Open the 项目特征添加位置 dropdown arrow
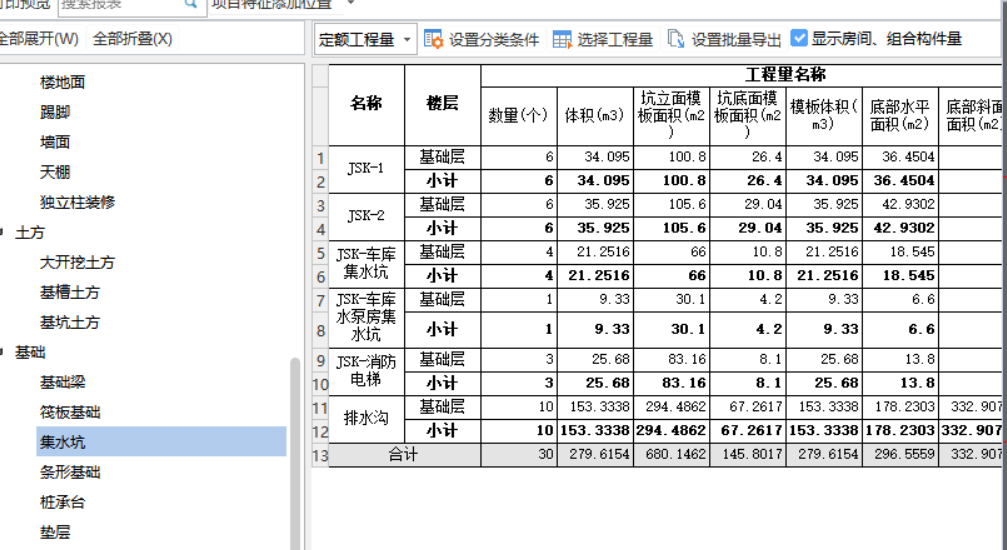This screenshot has height=550, width=1007. (351, 3)
